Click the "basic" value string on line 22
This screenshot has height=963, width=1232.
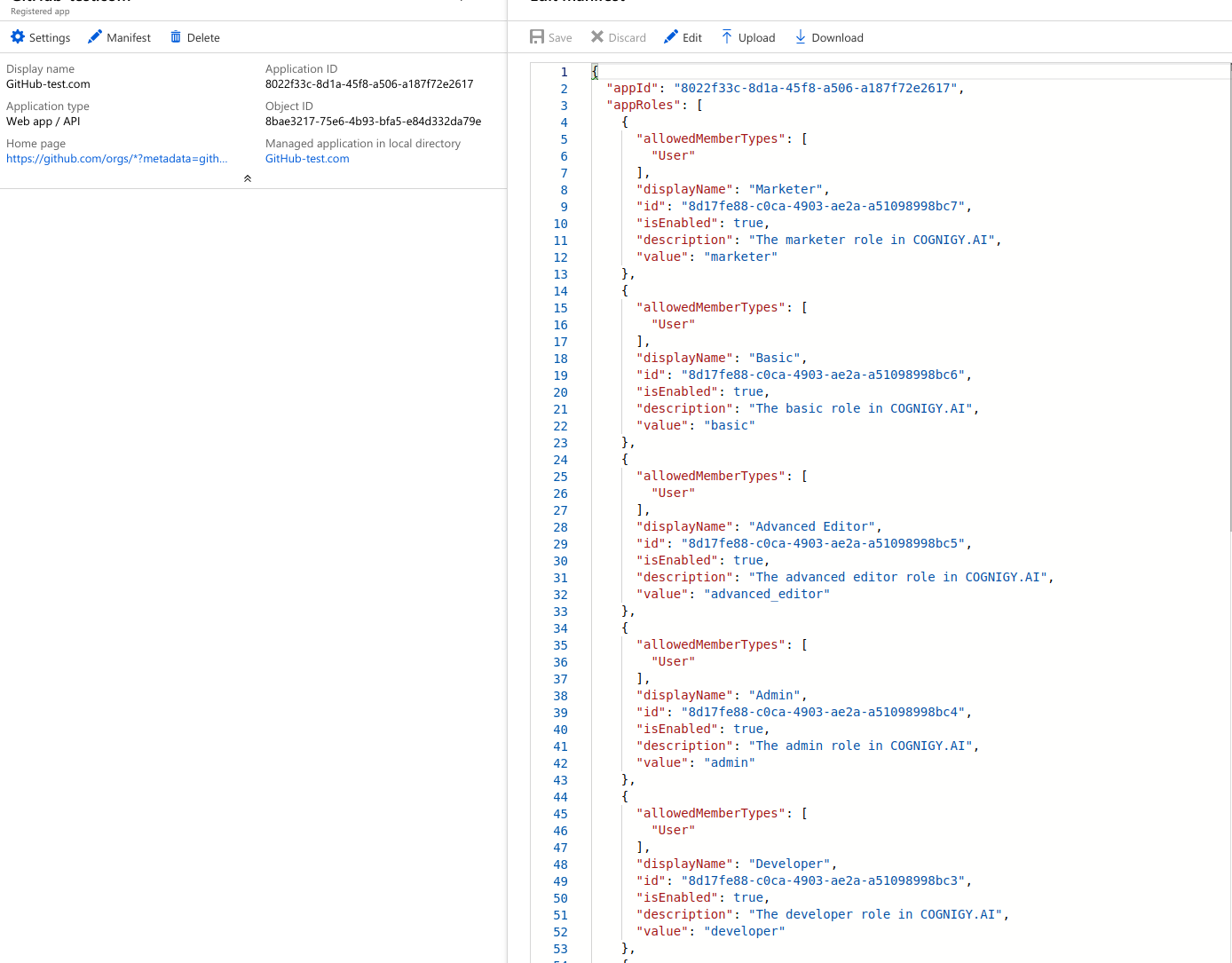730,425
